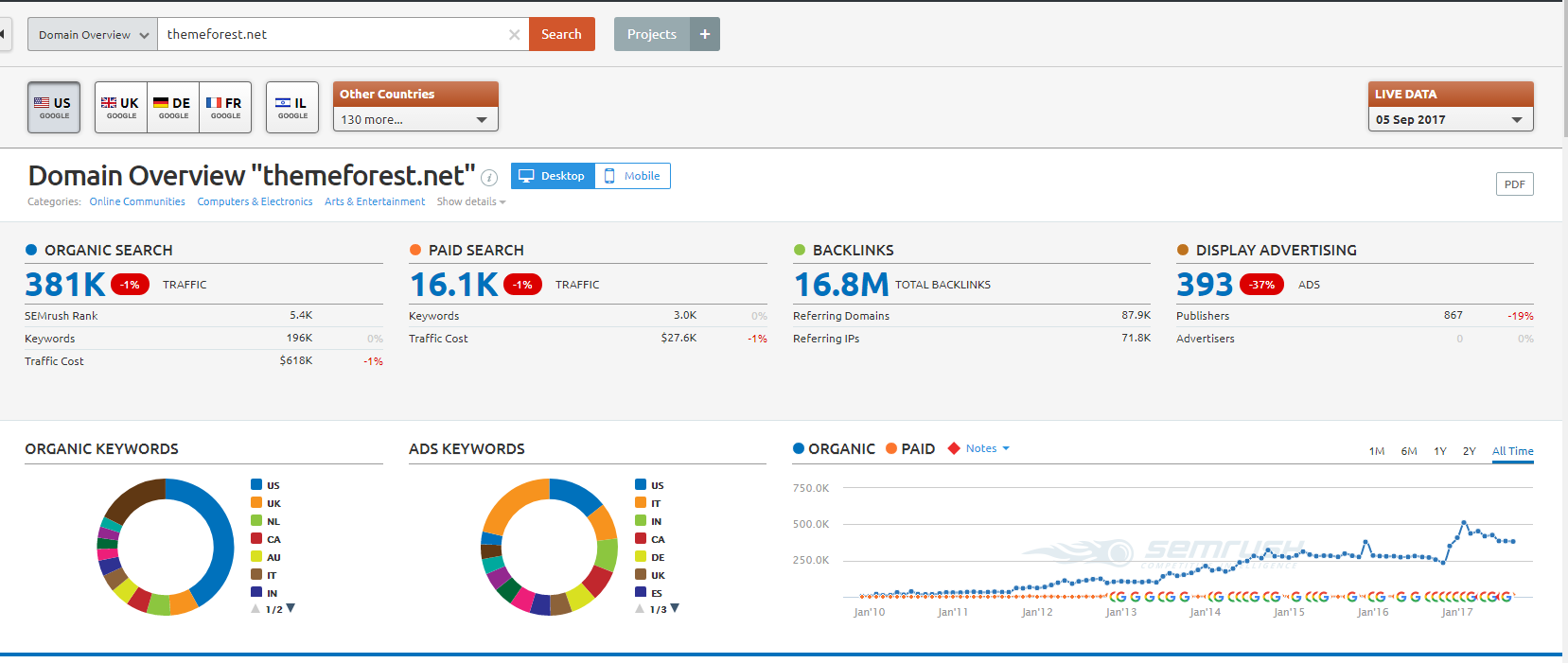Open the Online Communities category link

(137, 201)
